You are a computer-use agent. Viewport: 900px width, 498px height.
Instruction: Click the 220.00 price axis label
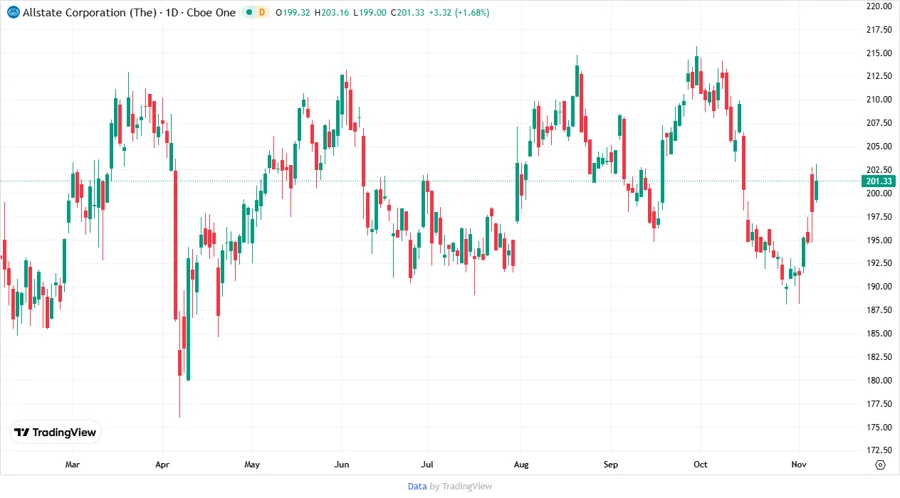[879, 6]
